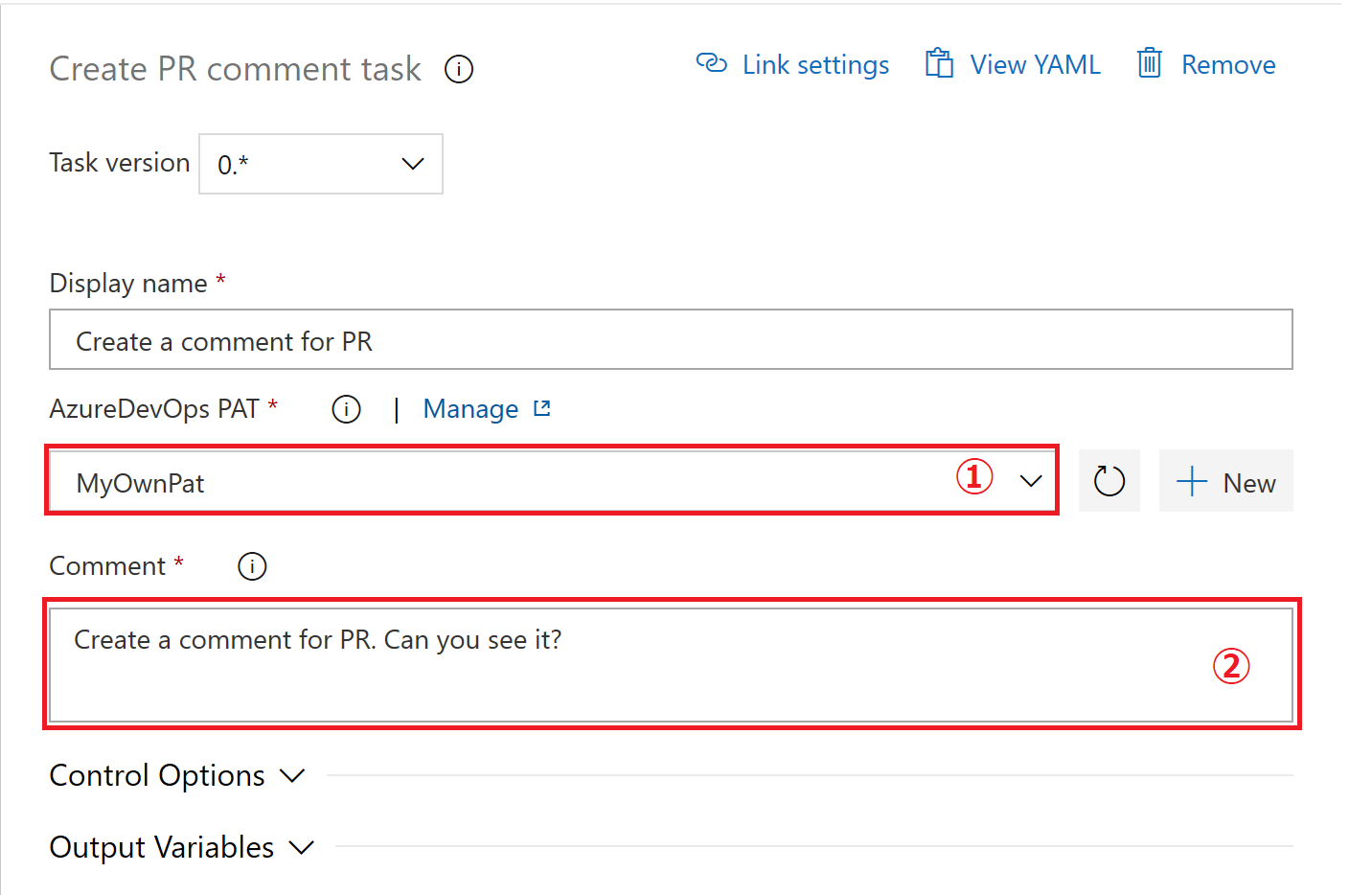
Task: Click the info icon next to AzureDevOps PAT
Action: click(346, 409)
